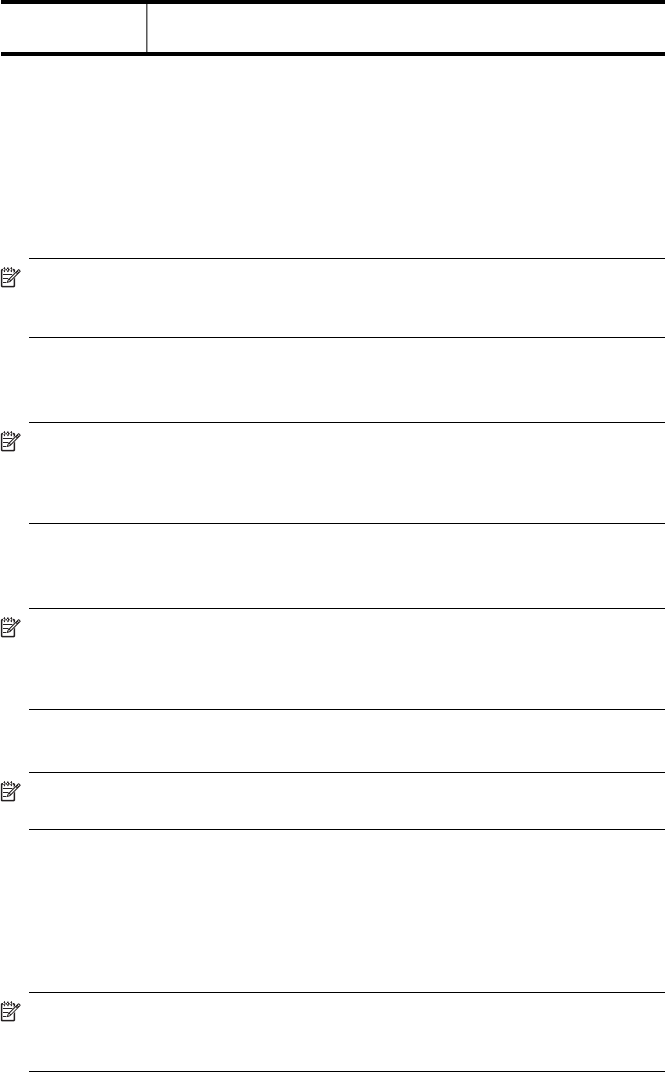Image resolution: width=665 pixels, height=1072 pixels.
Task: Click the third notepad icon from top
Action: tap(11, 627)
